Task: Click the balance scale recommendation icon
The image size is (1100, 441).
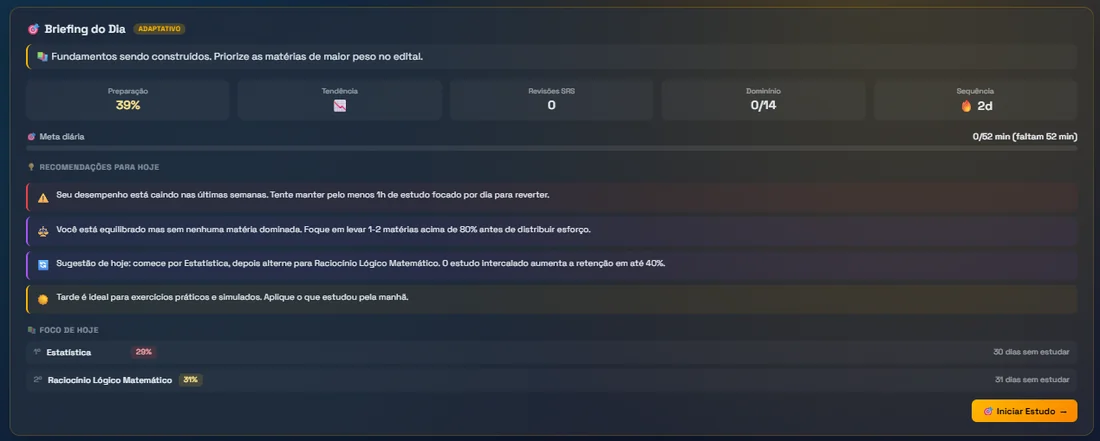Action: 43,231
